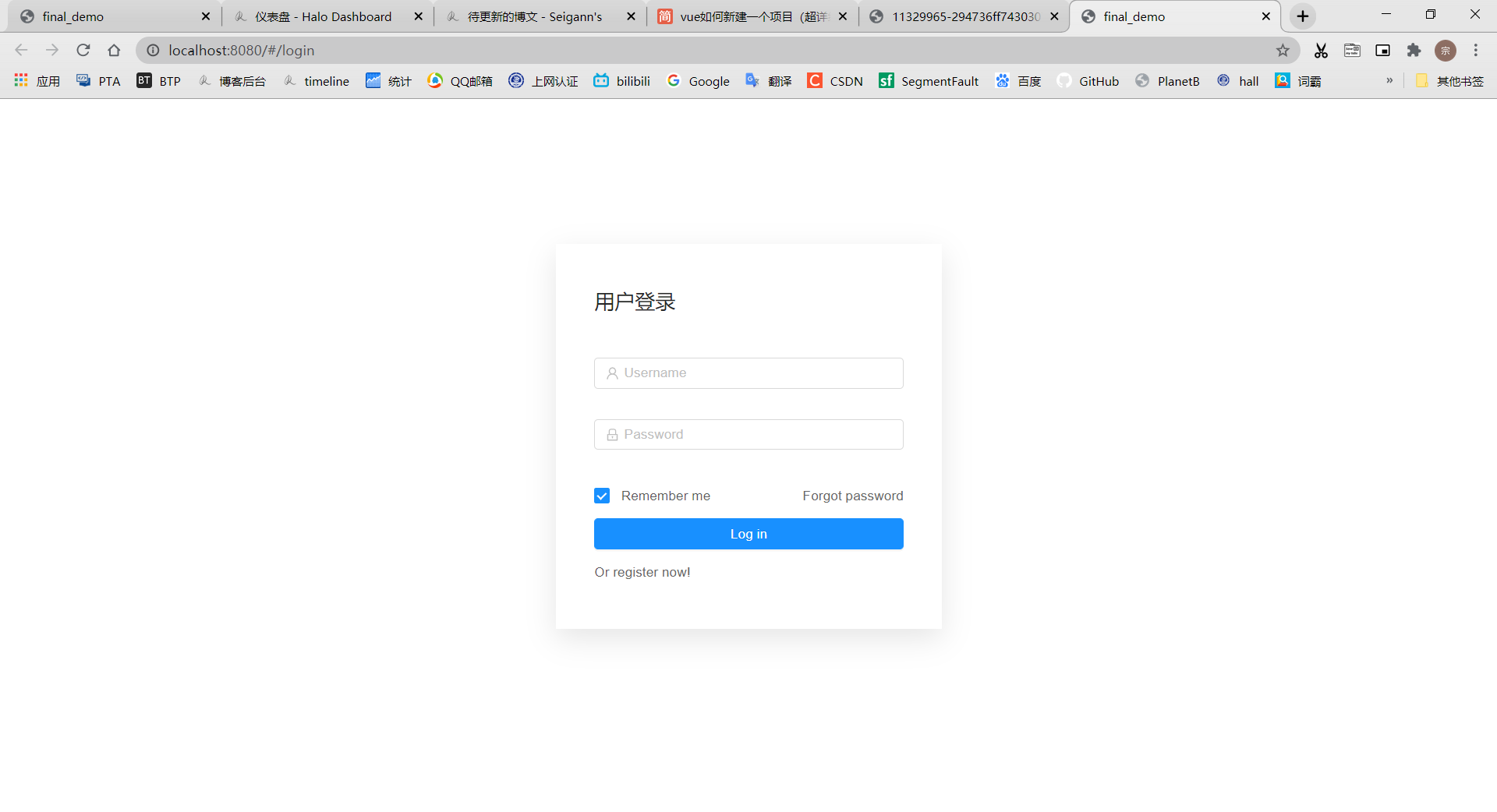
Task: View site information icon in address bar
Action: pos(154,51)
